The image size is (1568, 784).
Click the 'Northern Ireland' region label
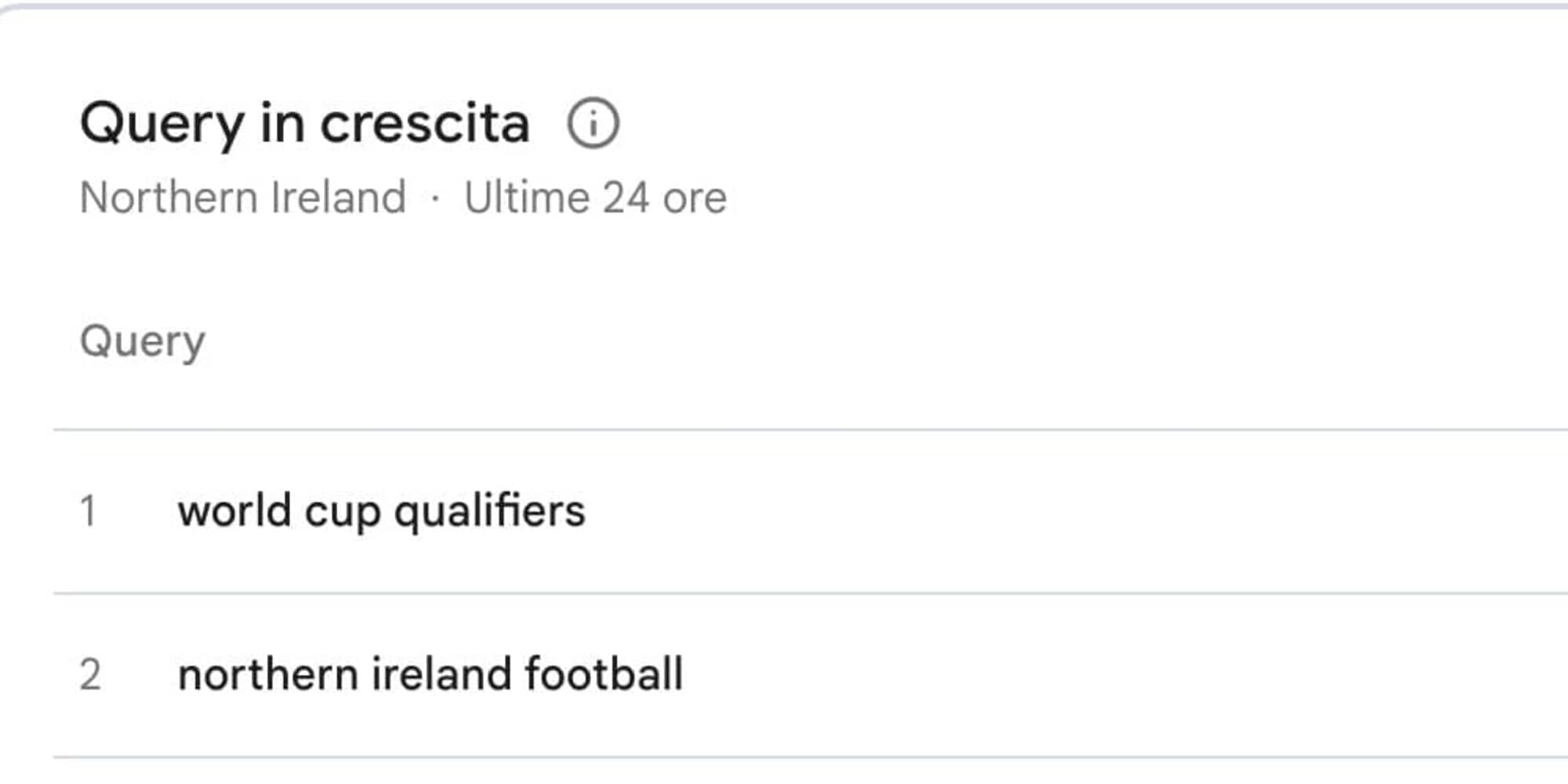pyautogui.click(x=243, y=197)
